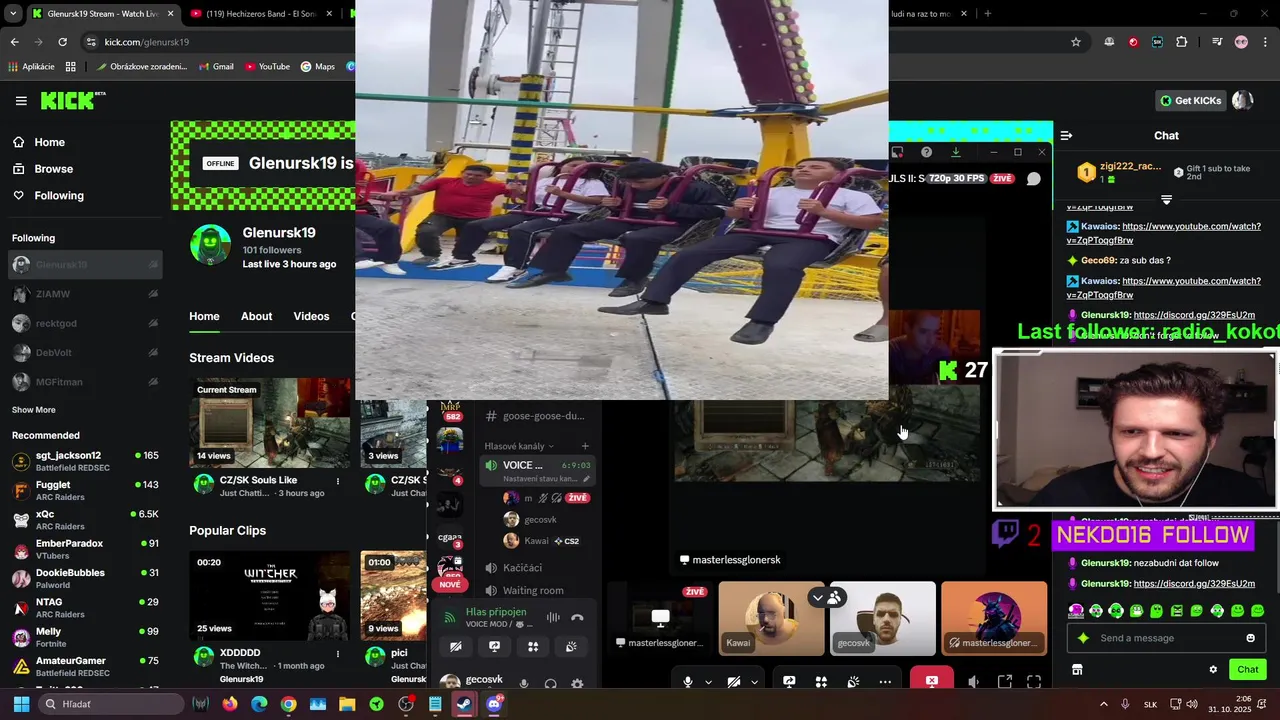Open the Kick shop icon below the chat
The width and height of the screenshot is (1280, 720).
coord(1077,669)
